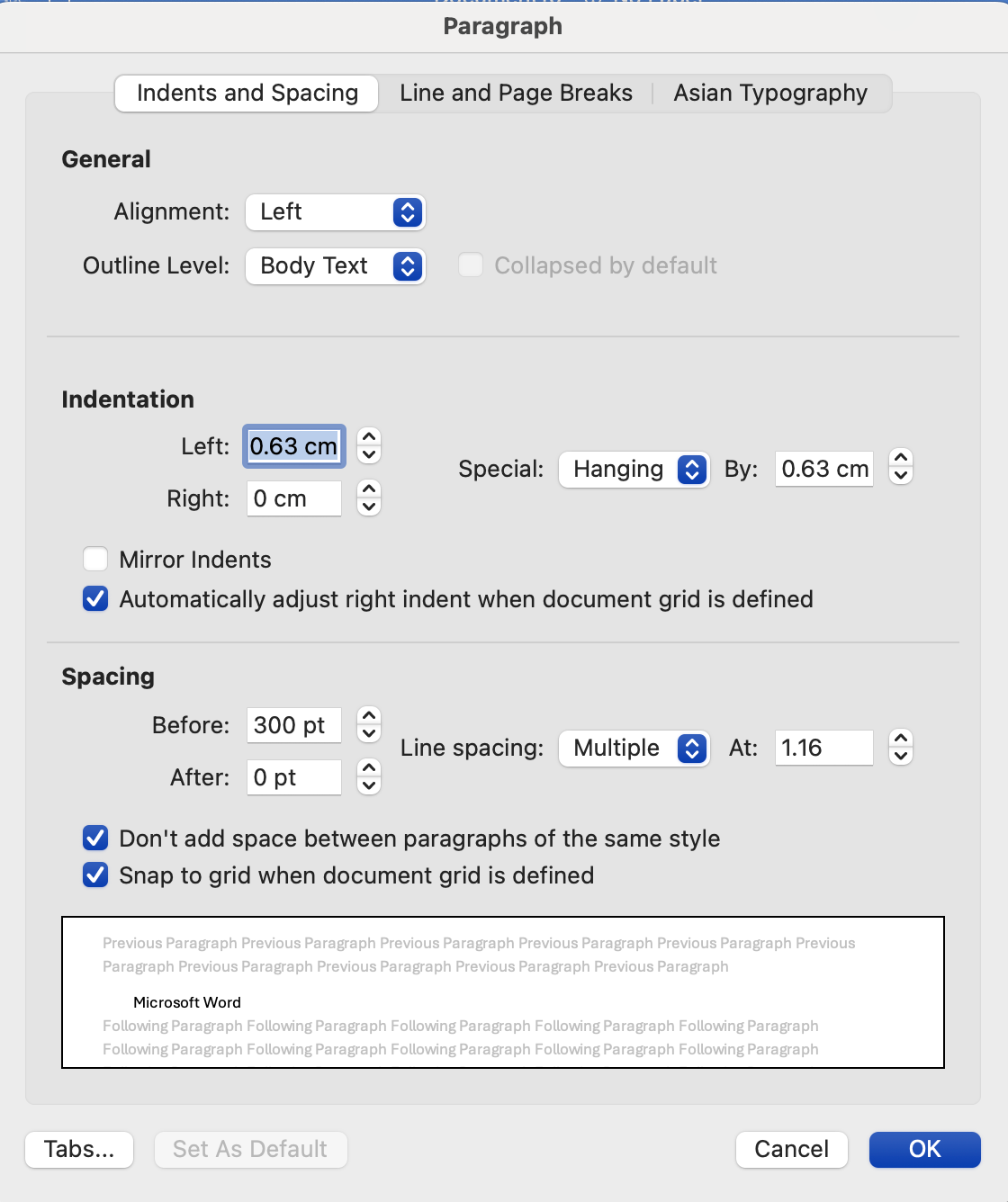This screenshot has width=1008, height=1202.
Task: Decrease the Right indentation stepper down arrow
Action: click(369, 507)
